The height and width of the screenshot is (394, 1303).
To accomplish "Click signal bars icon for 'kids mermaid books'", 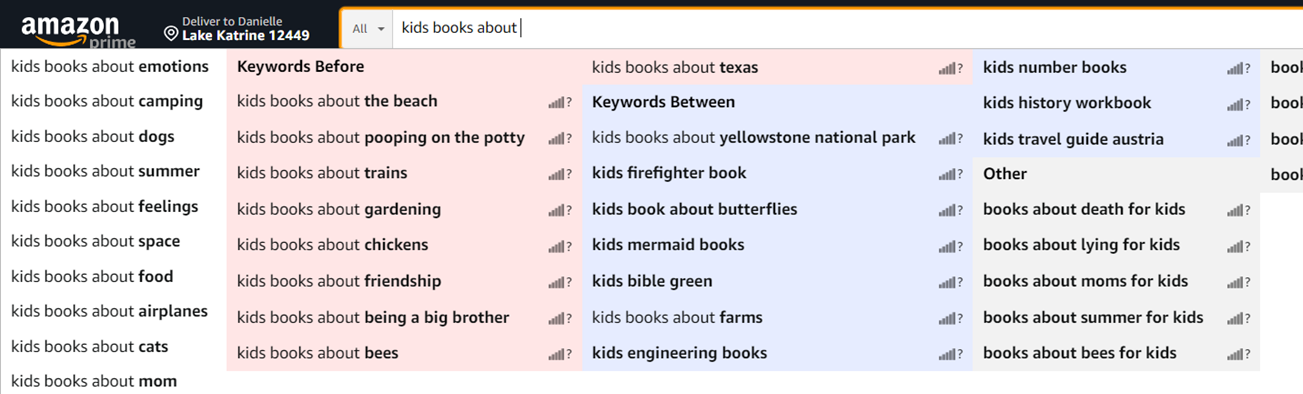I will (947, 246).
